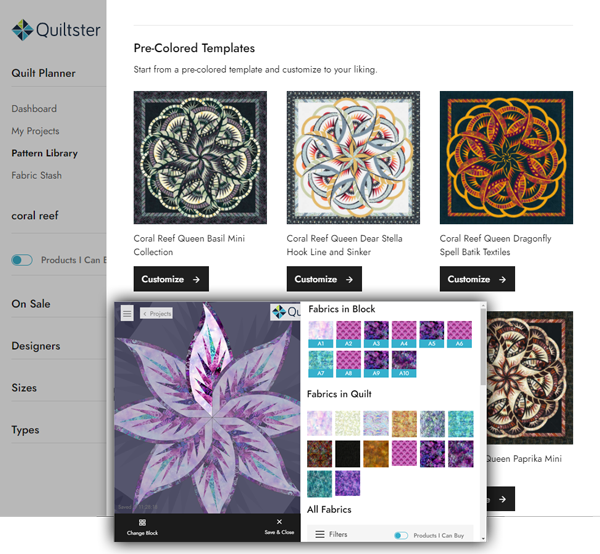Screen dimensions: 600x554
Task: Expand the Types filter section
Action: pyautogui.click(x=25, y=430)
